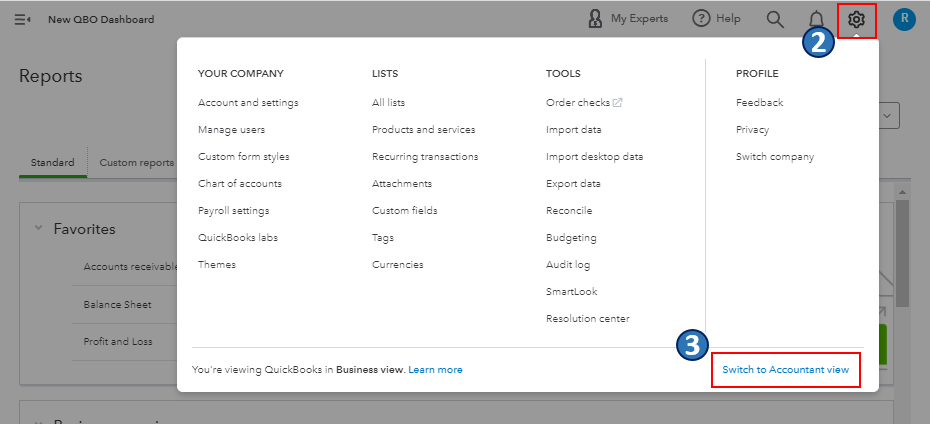Launch SmartLook
The width and height of the screenshot is (930, 424).
[x=572, y=292]
